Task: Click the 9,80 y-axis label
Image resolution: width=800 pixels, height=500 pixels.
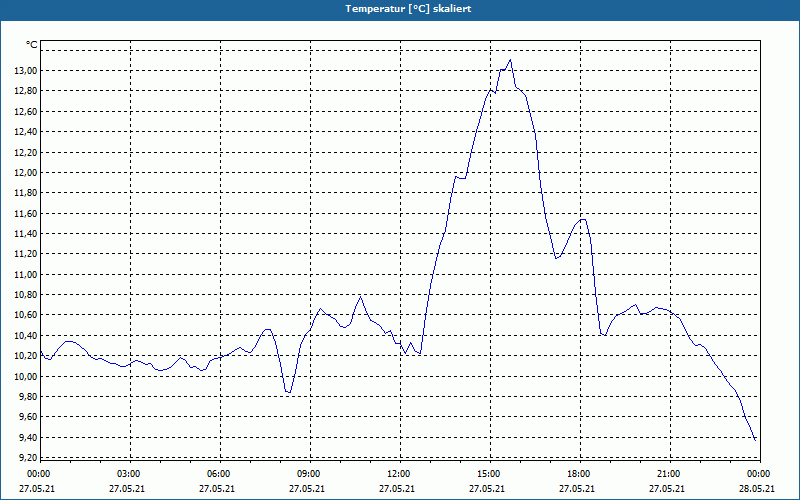Action: 28,396
